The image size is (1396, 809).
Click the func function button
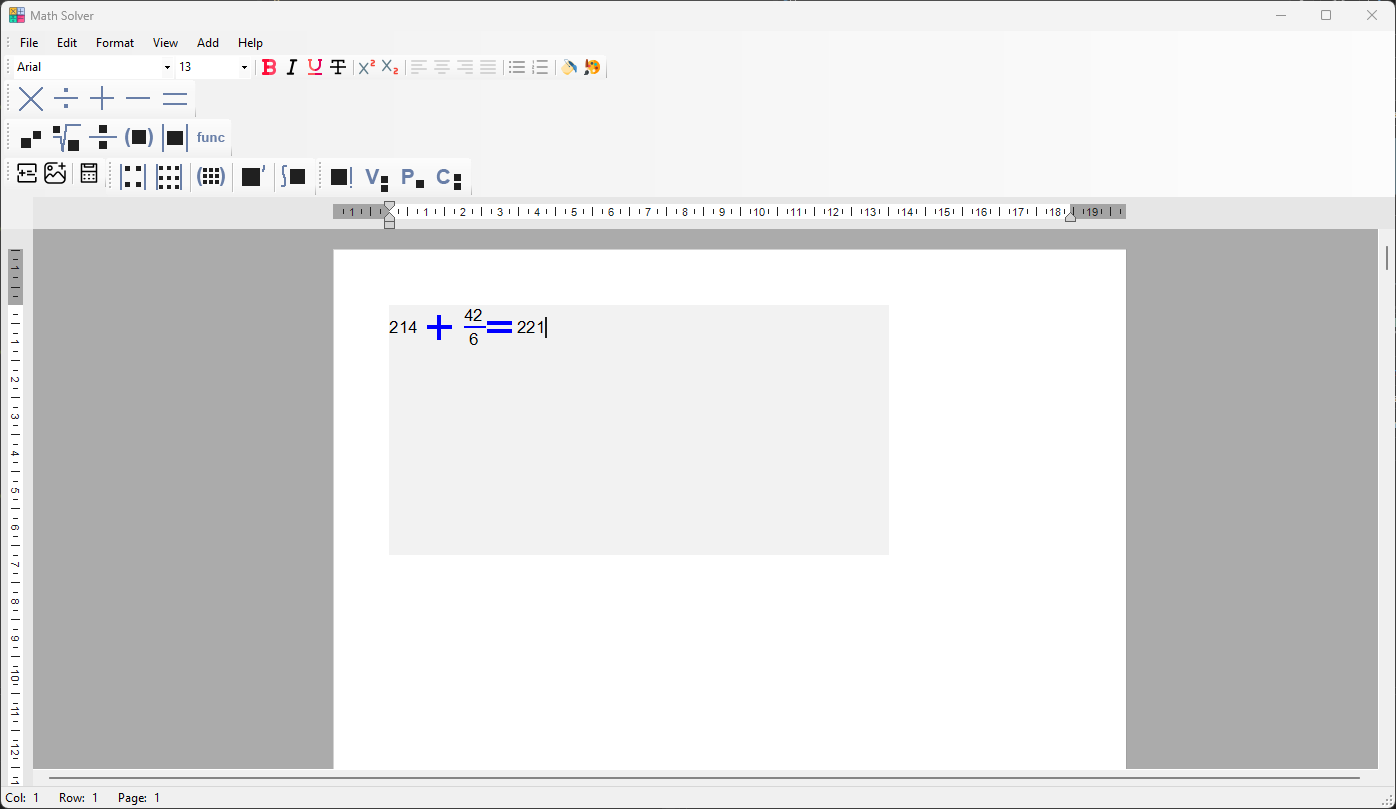pos(210,137)
